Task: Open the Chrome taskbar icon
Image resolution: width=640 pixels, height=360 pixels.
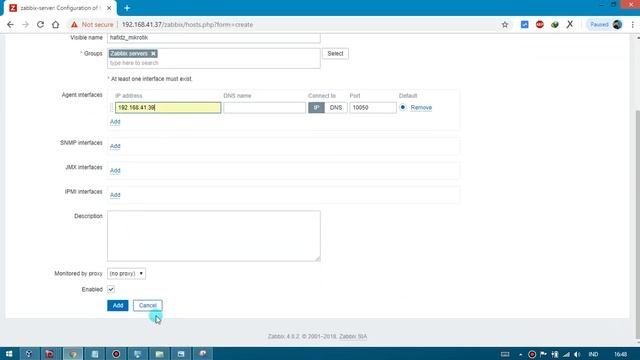Action: pos(73,354)
